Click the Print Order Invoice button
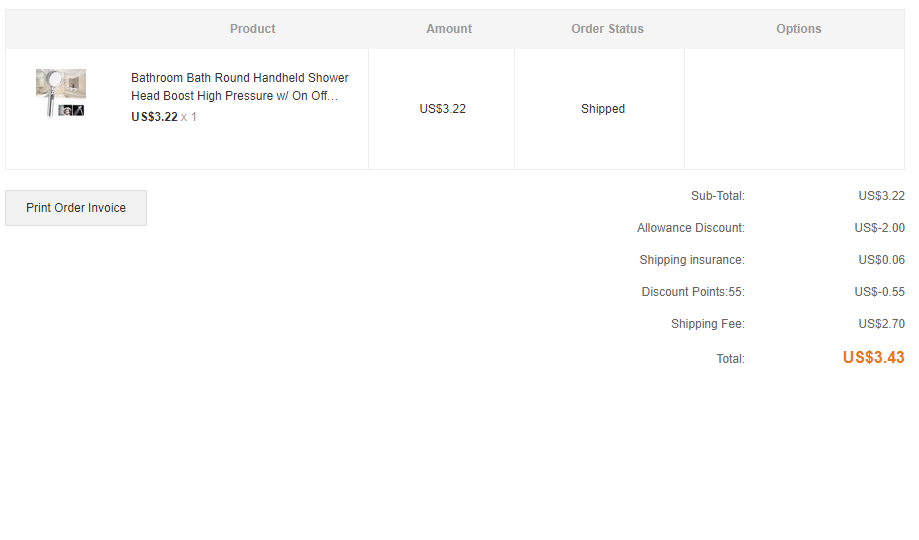 point(76,208)
